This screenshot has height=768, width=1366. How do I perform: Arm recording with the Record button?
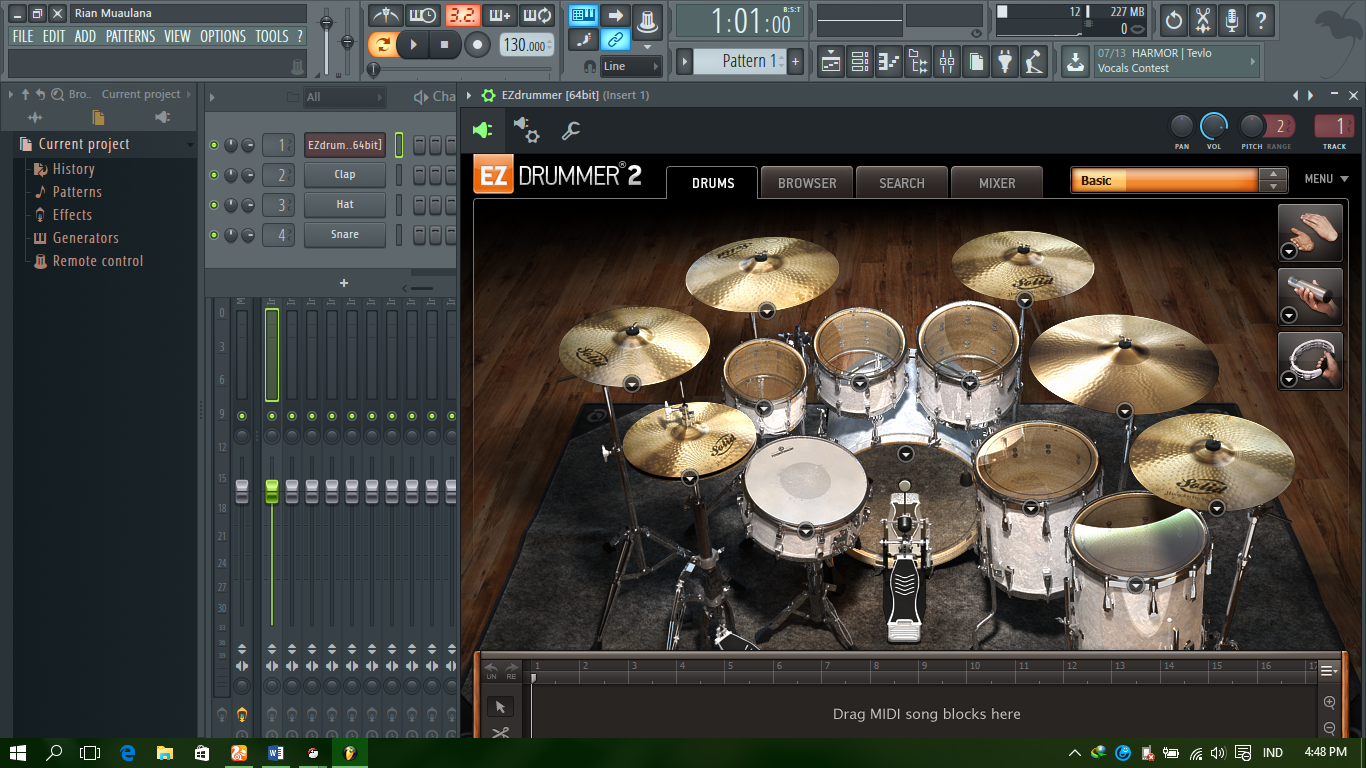478,44
